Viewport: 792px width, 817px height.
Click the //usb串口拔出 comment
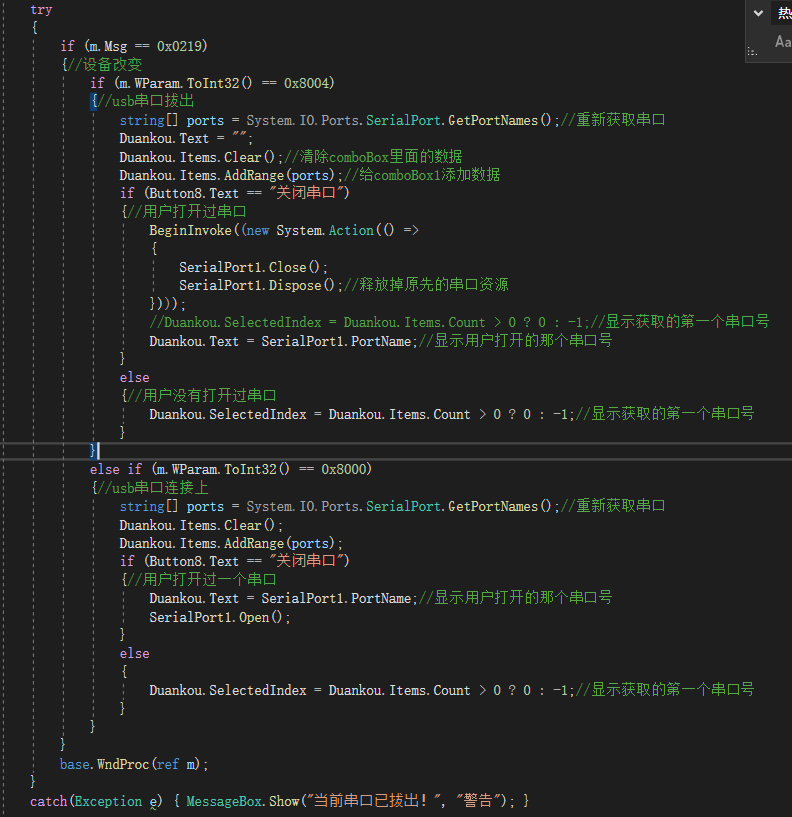146,101
